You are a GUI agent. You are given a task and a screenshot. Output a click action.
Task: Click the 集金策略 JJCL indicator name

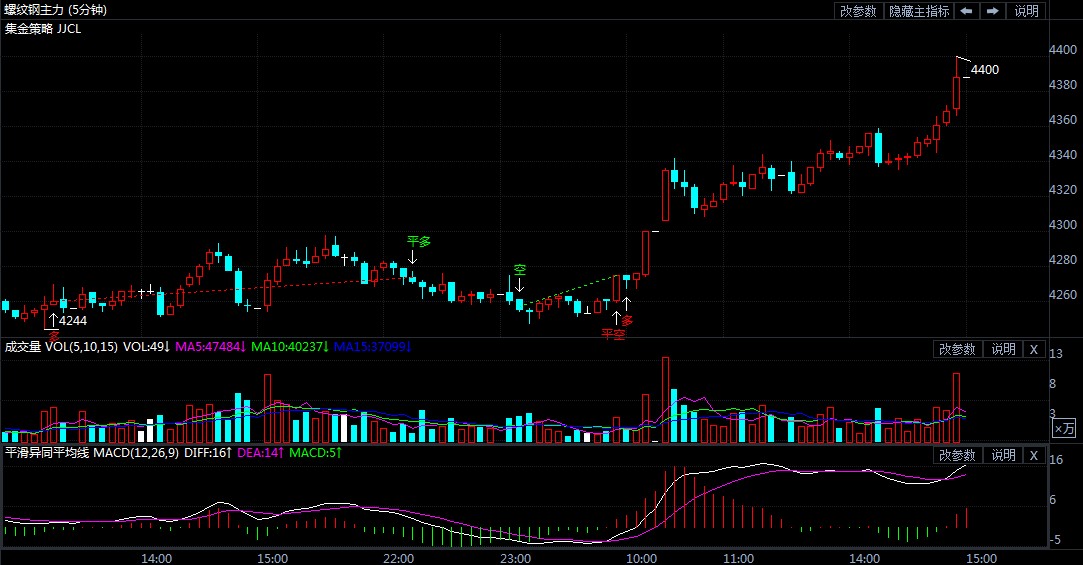click(x=43, y=28)
